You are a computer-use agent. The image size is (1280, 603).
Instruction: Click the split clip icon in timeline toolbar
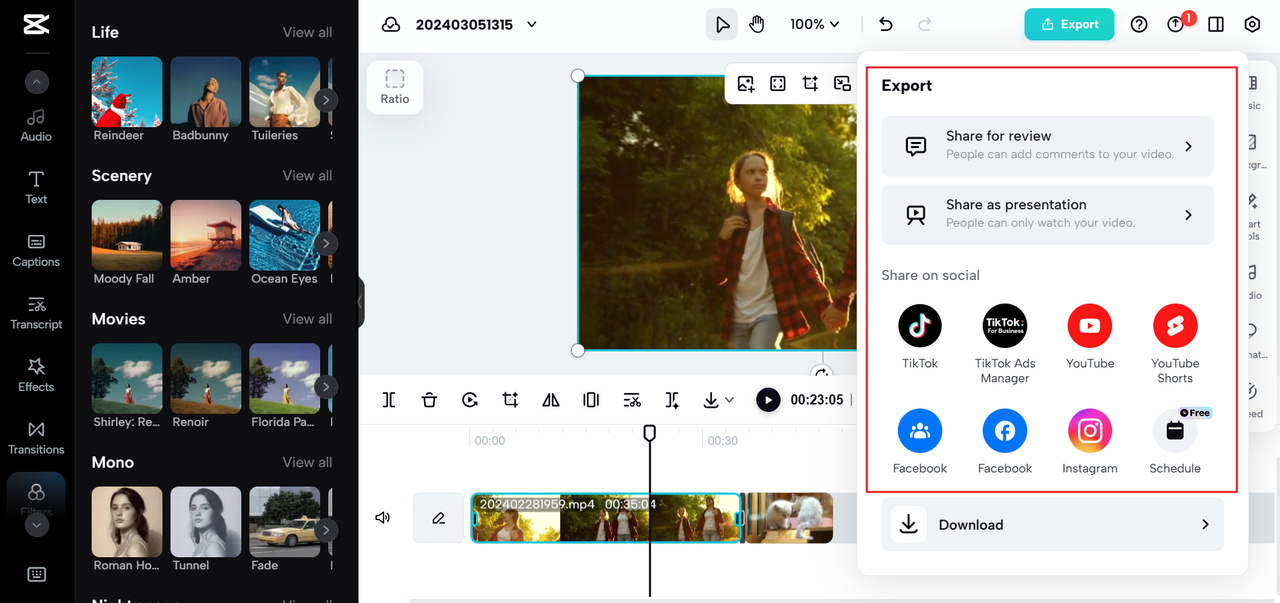pyautogui.click(x=389, y=400)
